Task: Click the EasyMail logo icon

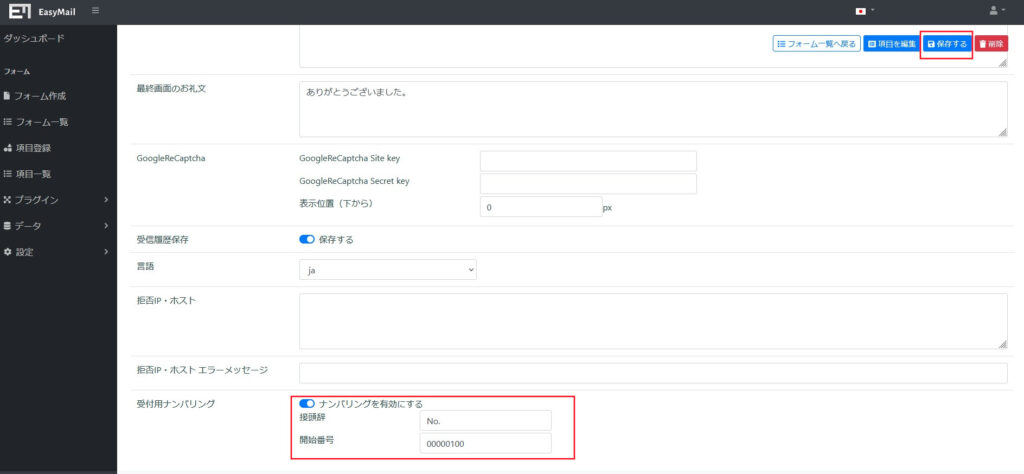Action: click(x=18, y=11)
